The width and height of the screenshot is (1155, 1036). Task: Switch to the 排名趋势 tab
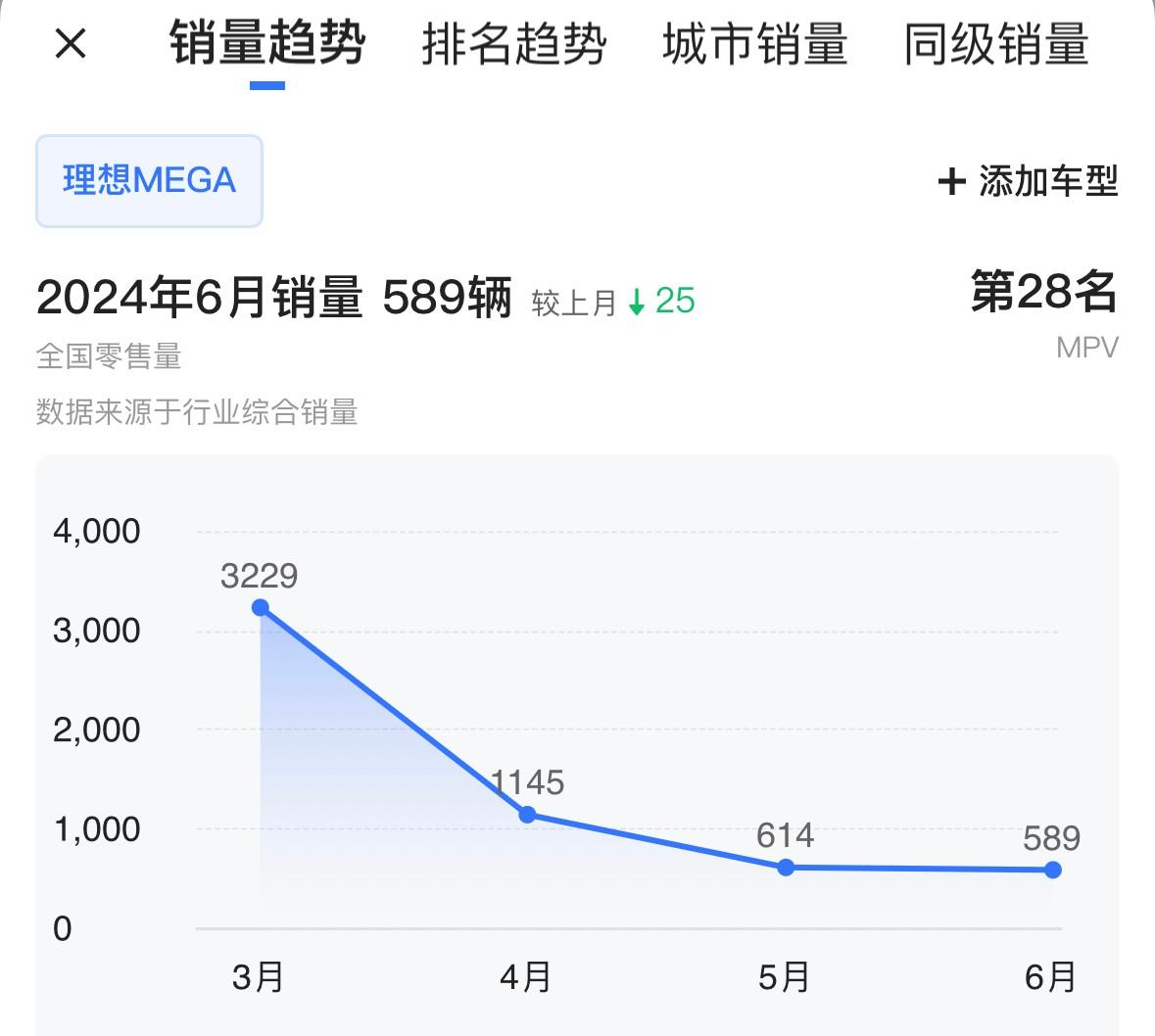tap(513, 45)
